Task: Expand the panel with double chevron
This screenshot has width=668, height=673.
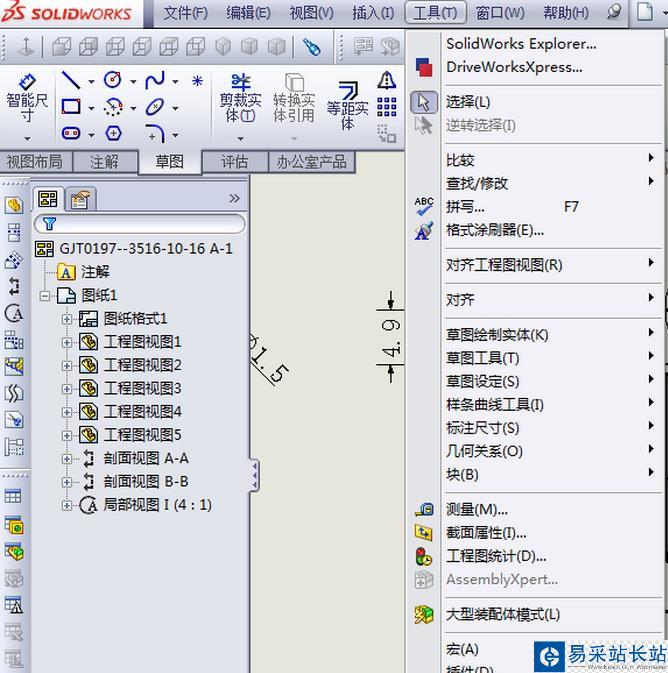Action: pos(234,198)
